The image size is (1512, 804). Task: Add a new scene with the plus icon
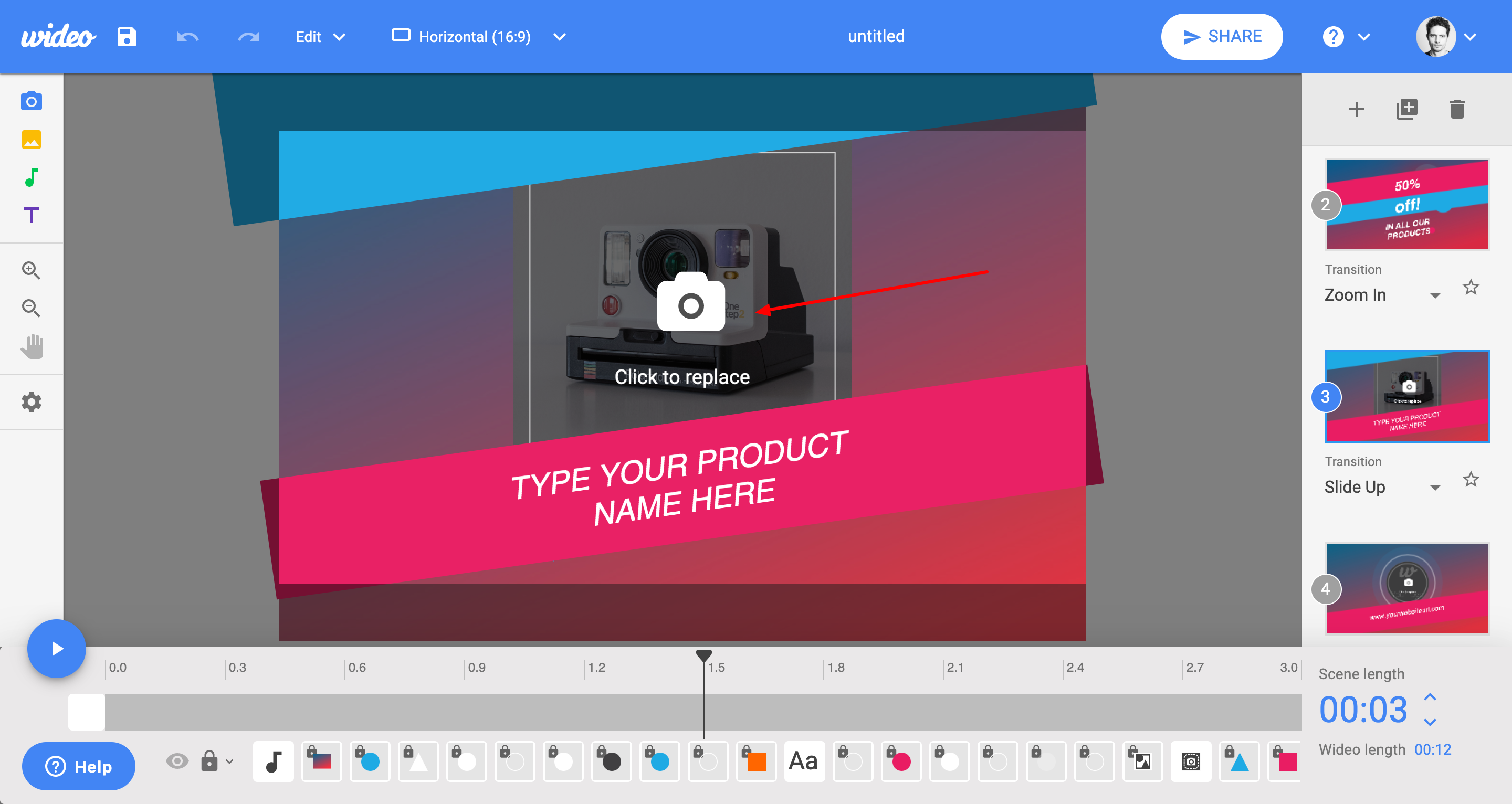tap(1356, 109)
